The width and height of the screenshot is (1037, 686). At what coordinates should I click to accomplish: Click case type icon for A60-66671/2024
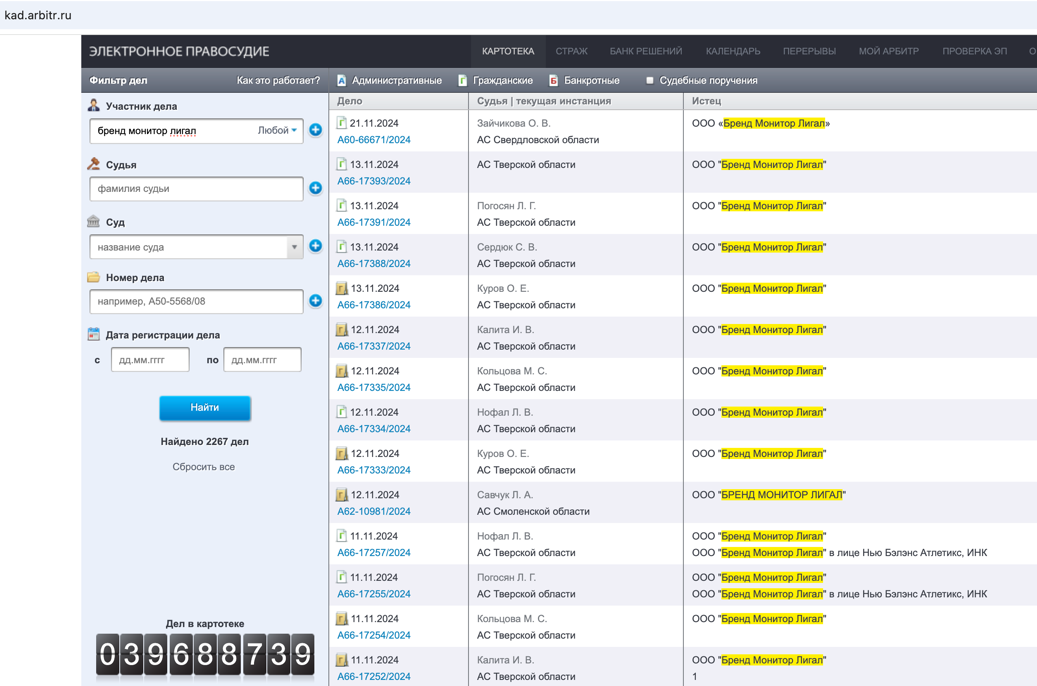click(342, 123)
